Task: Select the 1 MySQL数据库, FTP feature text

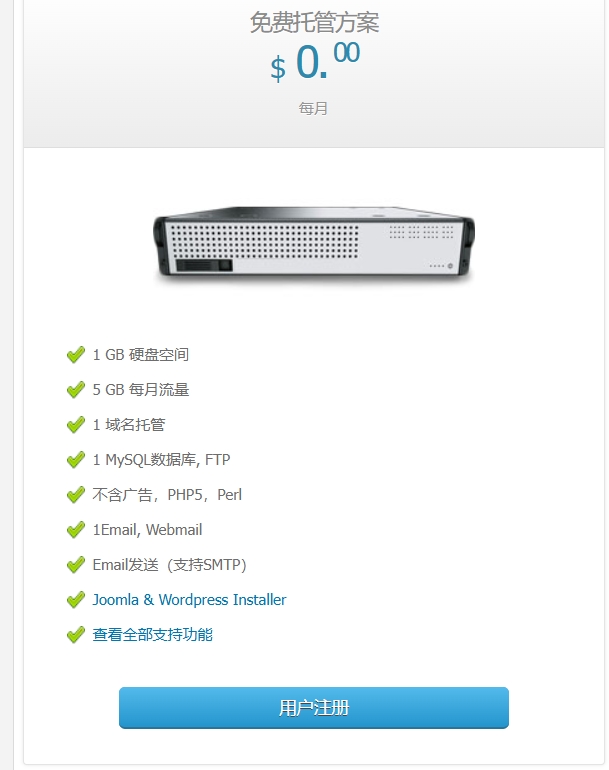Action: coord(161,460)
